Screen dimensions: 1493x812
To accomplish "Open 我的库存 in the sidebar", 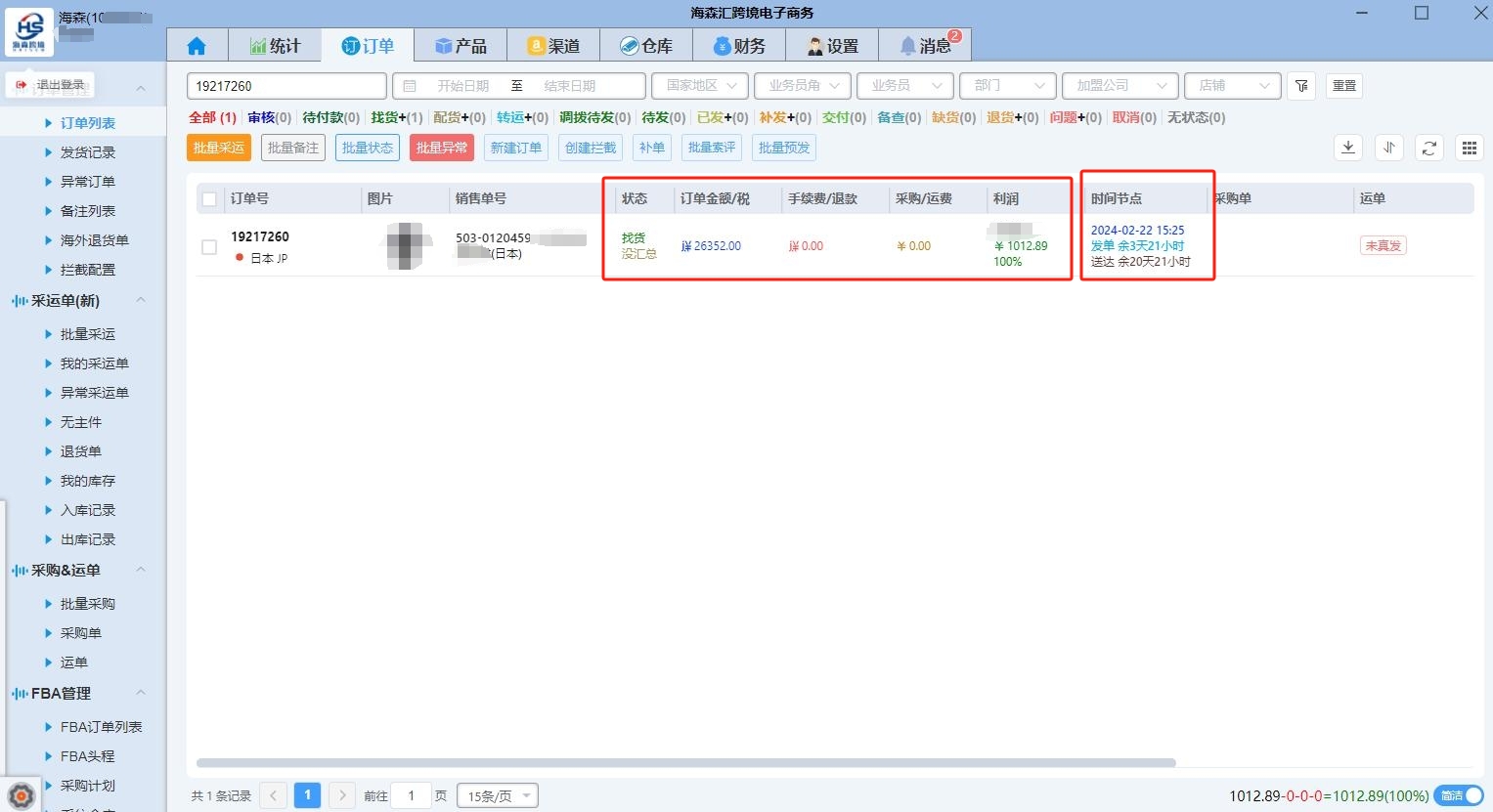I will coord(88,481).
